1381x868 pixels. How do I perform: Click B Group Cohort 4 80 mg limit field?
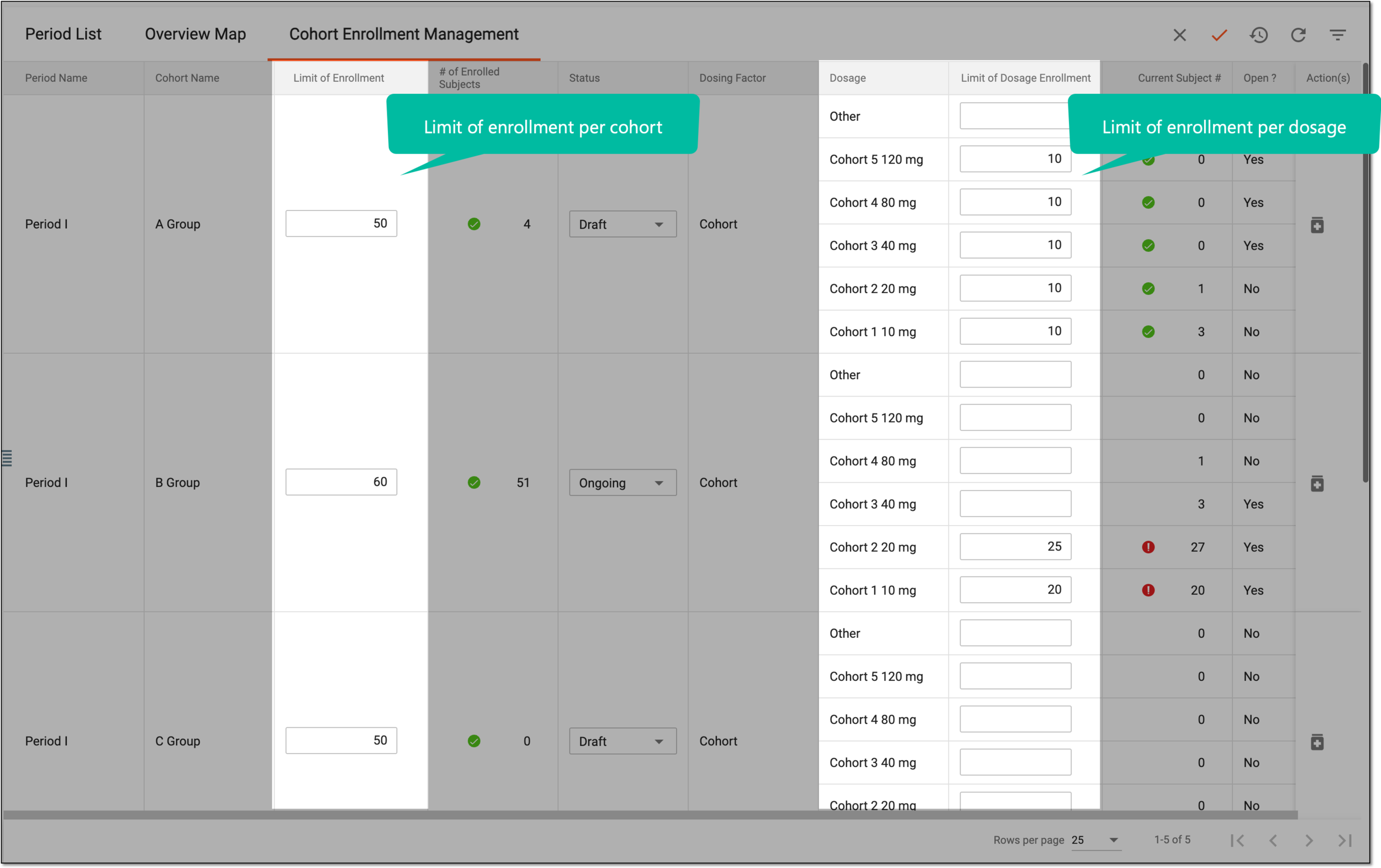[1015, 461]
